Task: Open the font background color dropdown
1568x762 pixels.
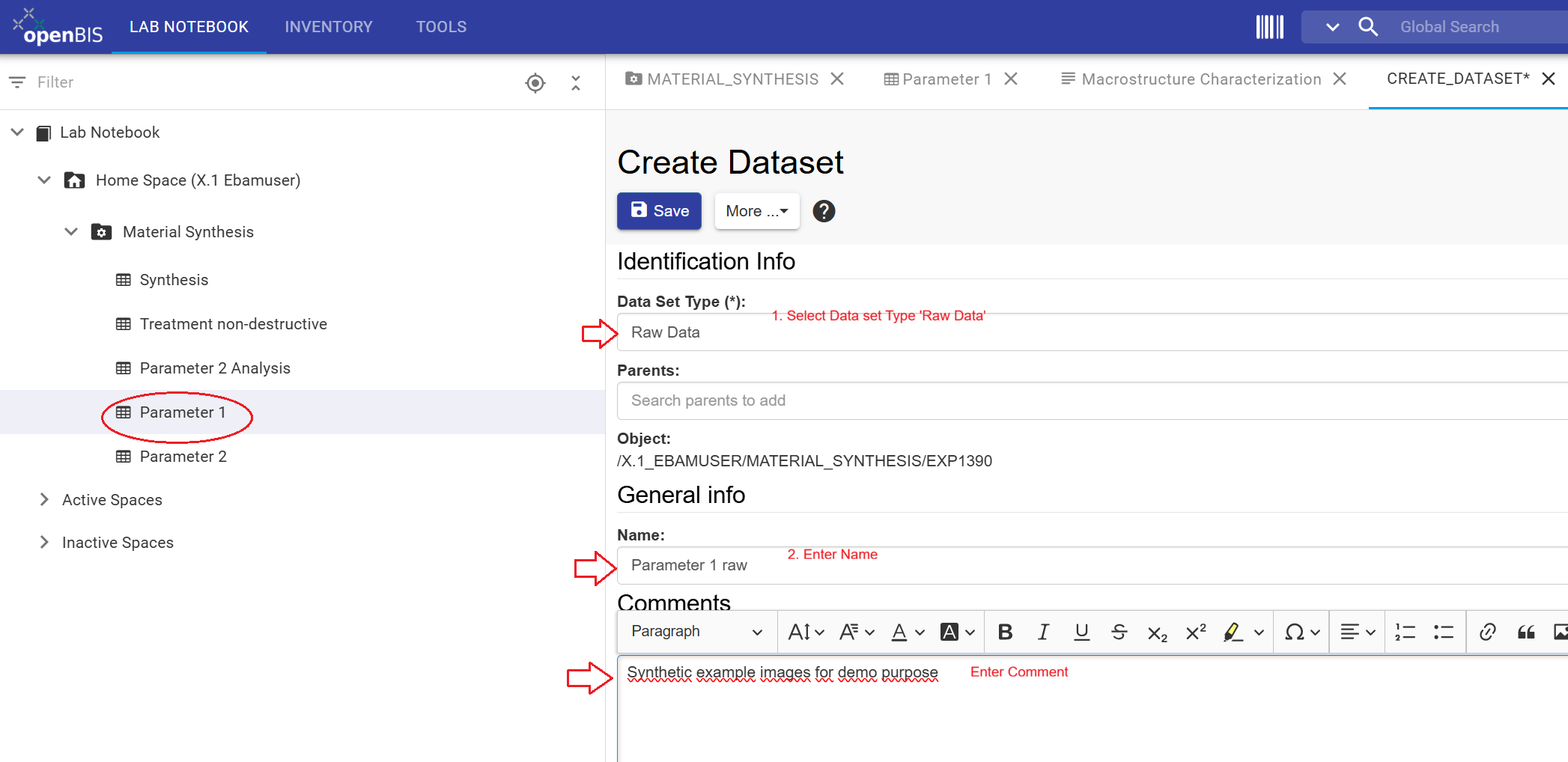Action: 958,633
